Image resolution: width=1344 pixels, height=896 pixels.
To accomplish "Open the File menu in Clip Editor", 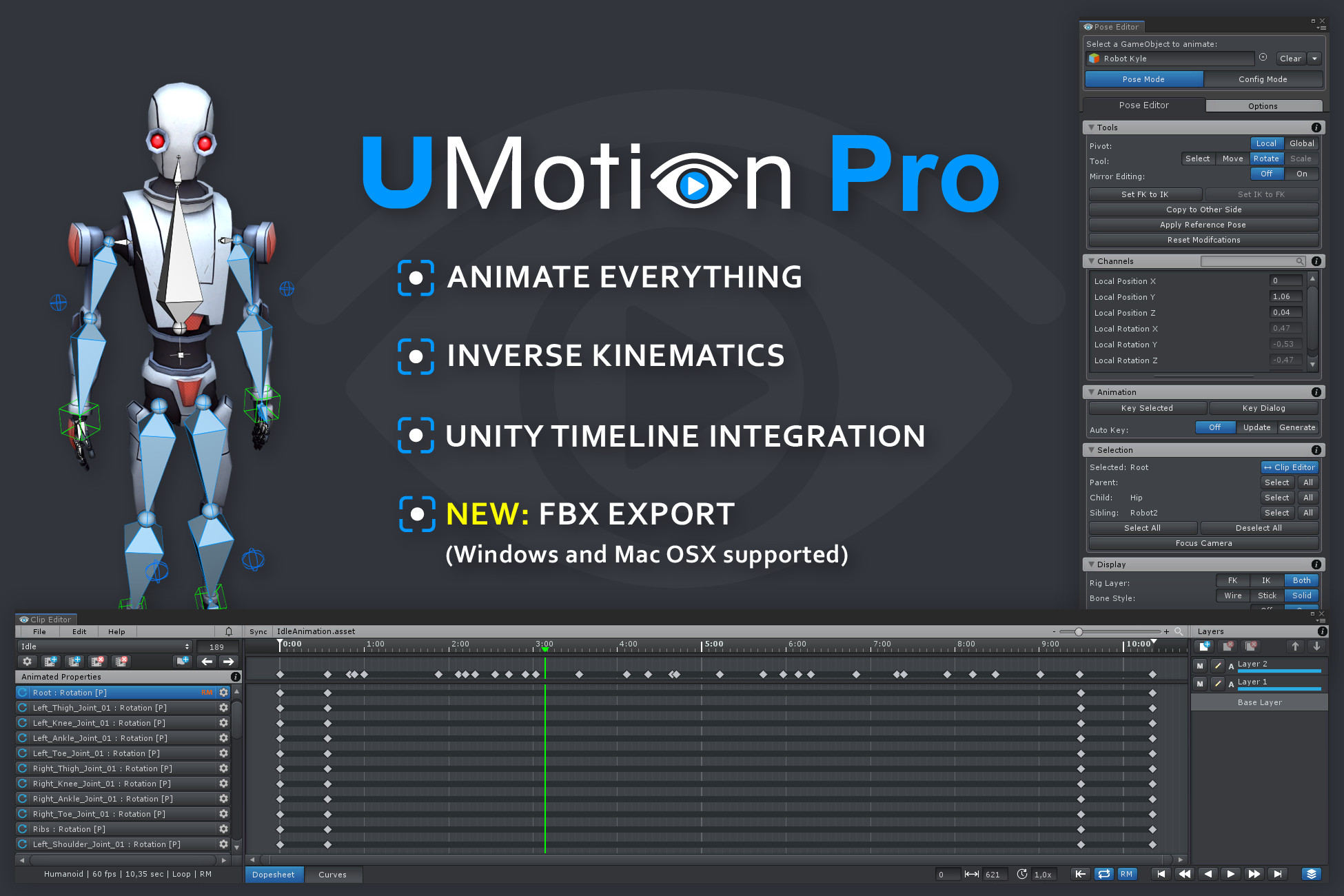I will (x=40, y=631).
